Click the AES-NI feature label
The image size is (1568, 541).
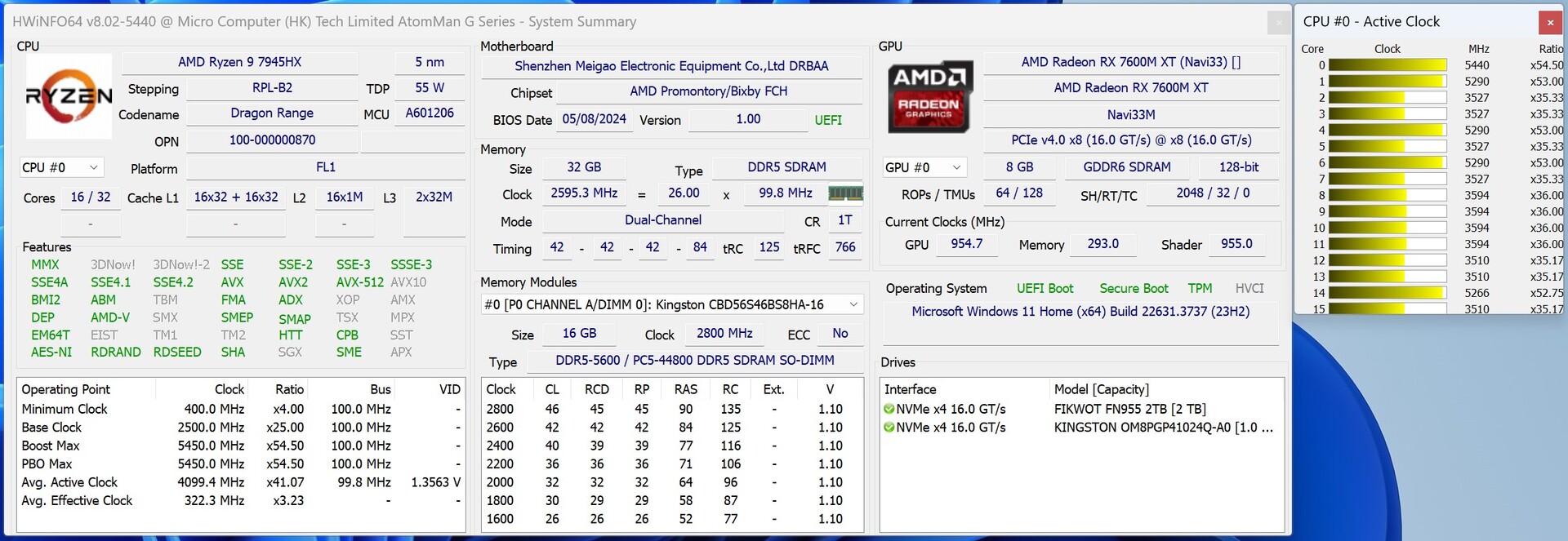coord(51,353)
